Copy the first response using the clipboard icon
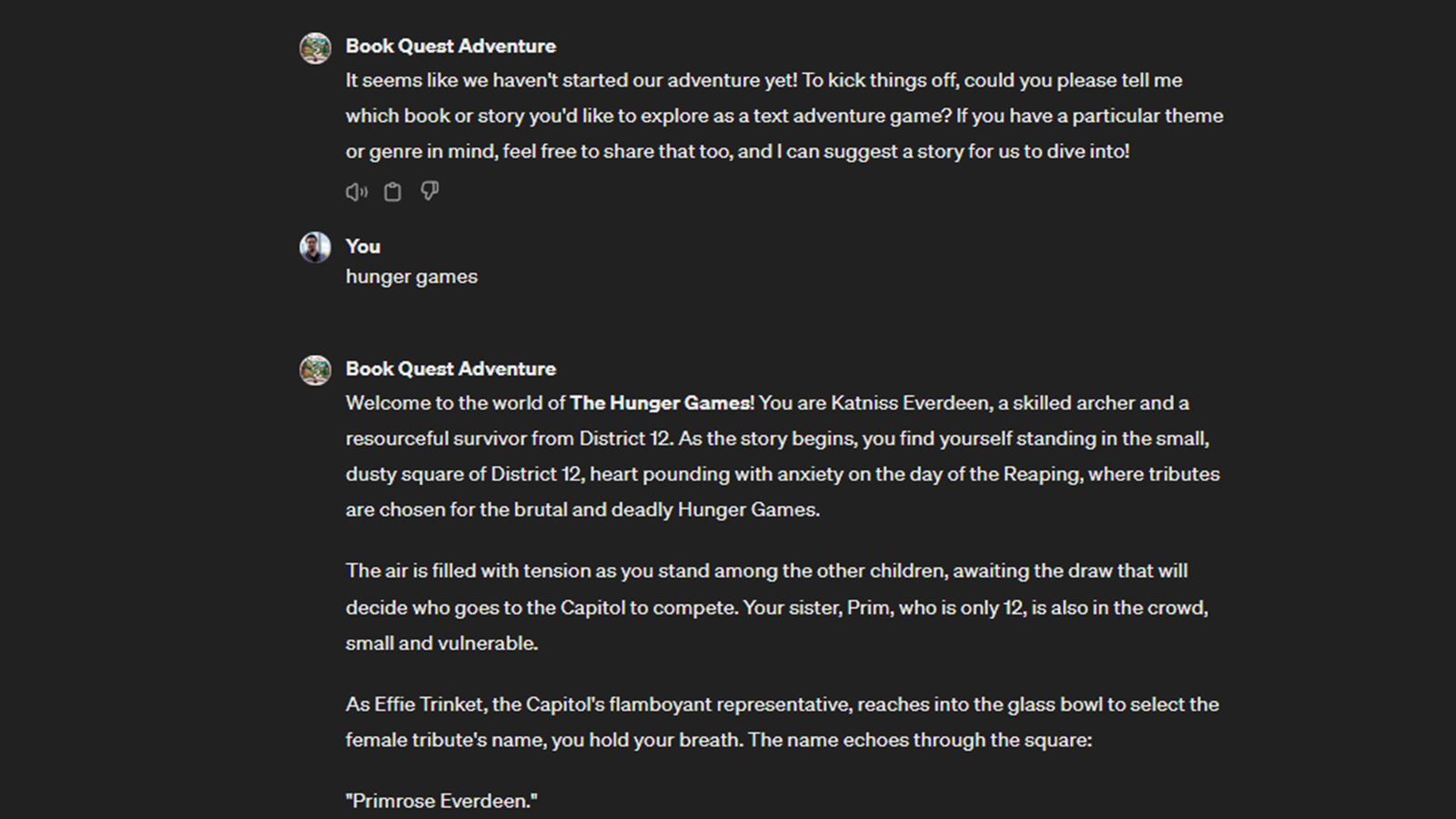The width and height of the screenshot is (1456, 819). click(392, 191)
